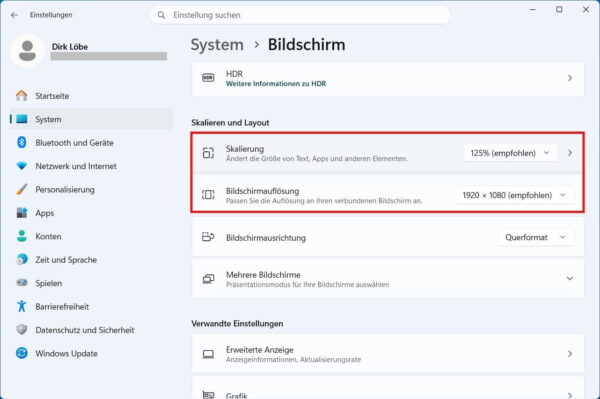Click the back arrow next to Einstellungen
Screen dimensions: 600x399
click(x=15, y=15)
